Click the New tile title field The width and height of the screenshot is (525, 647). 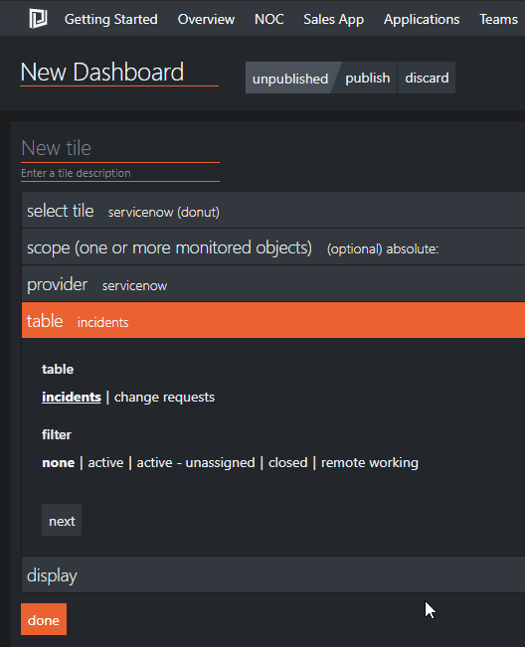tap(120, 149)
